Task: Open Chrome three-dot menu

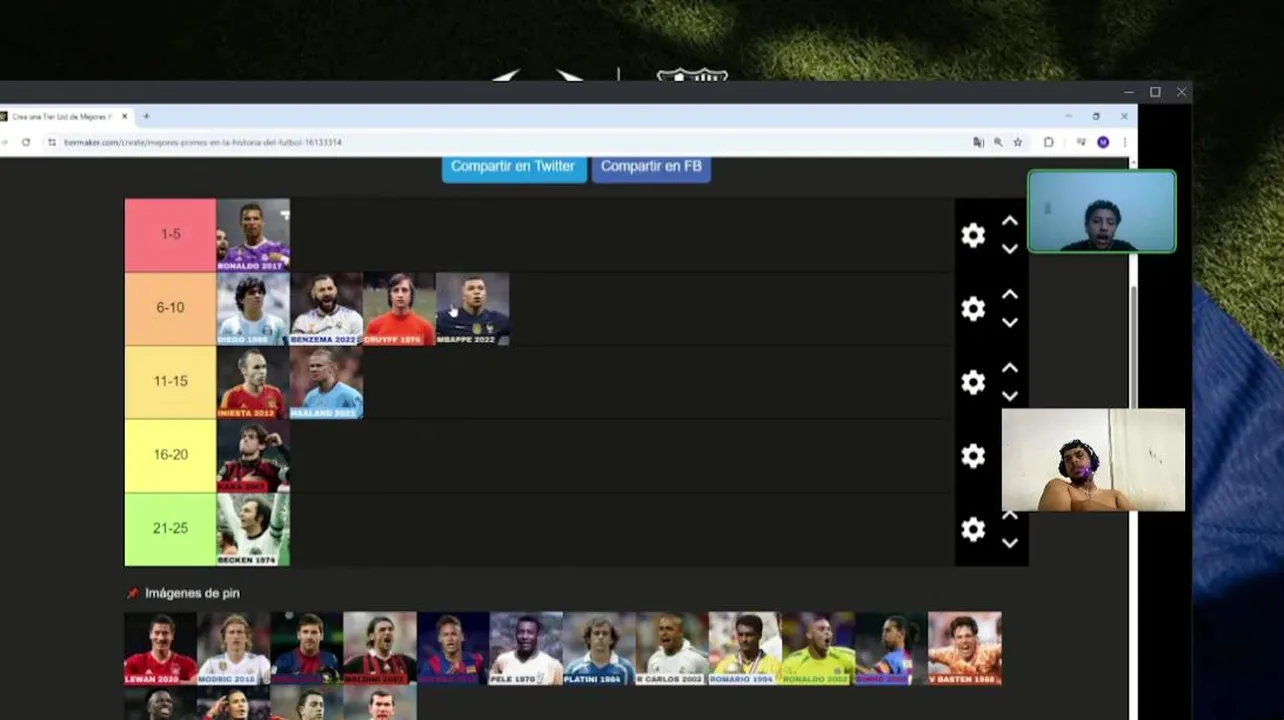Action: [x=1124, y=142]
